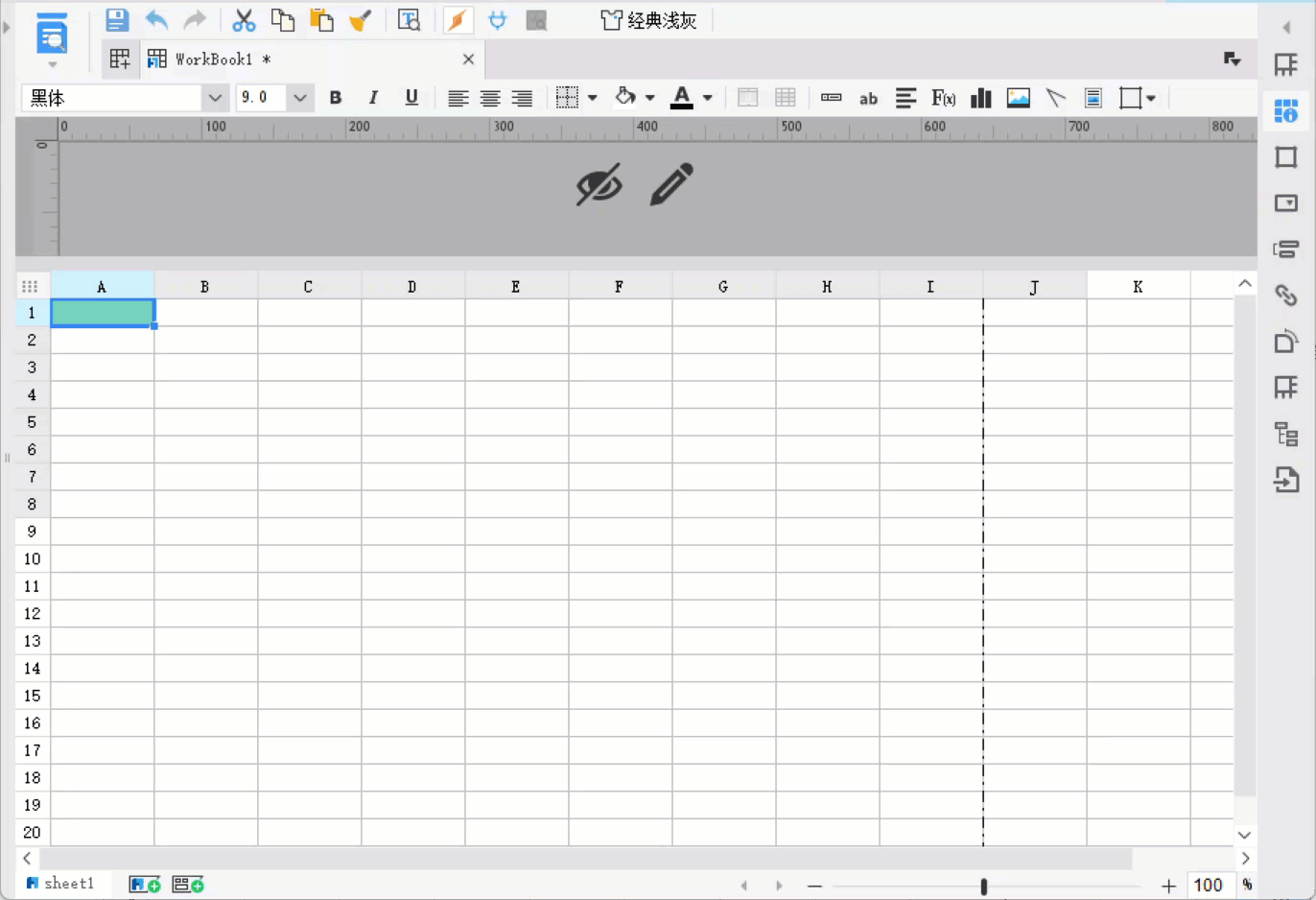Insert a chart into the cell
The width and height of the screenshot is (1316, 900).
[980, 98]
